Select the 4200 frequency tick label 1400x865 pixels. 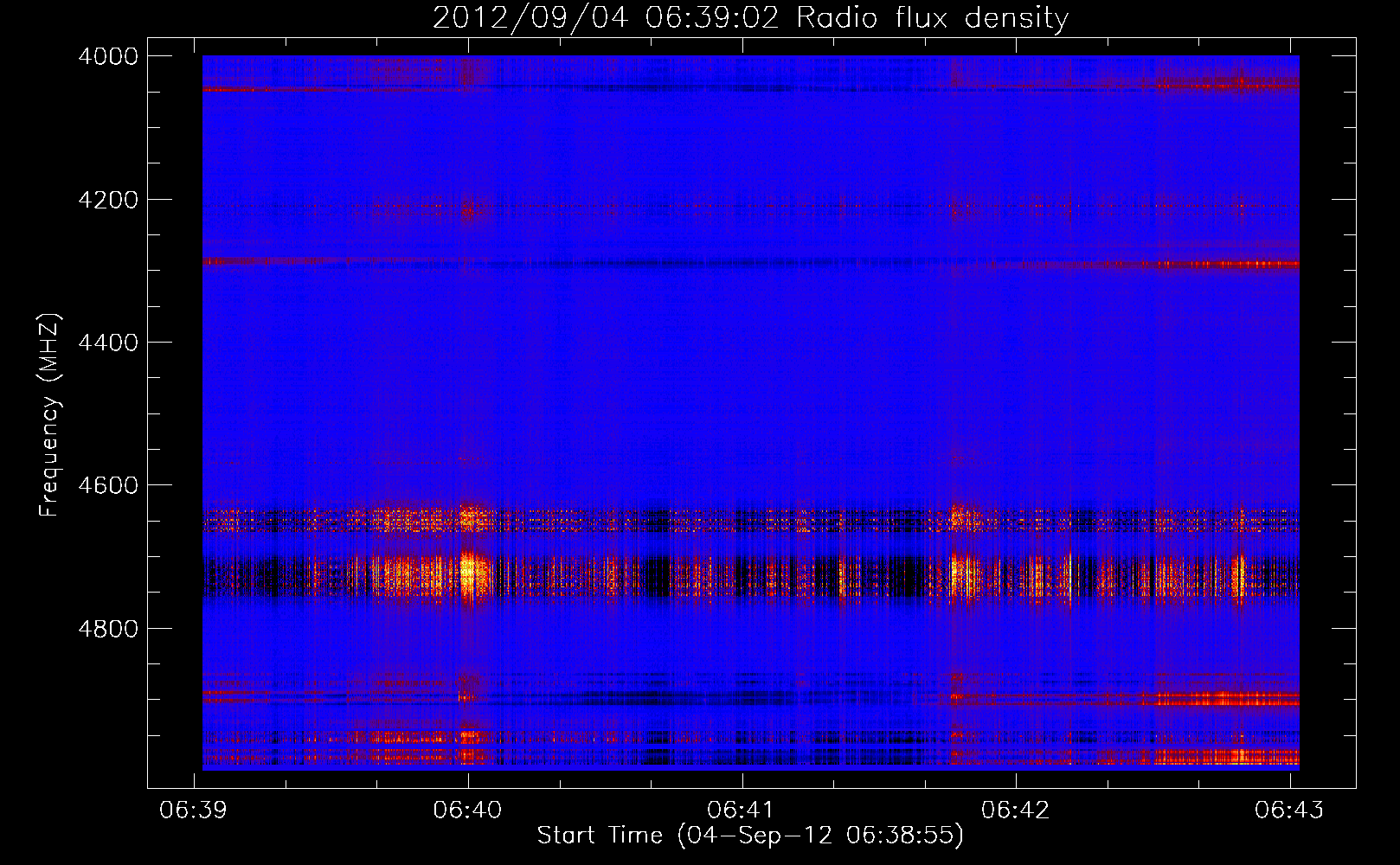tap(108, 200)
